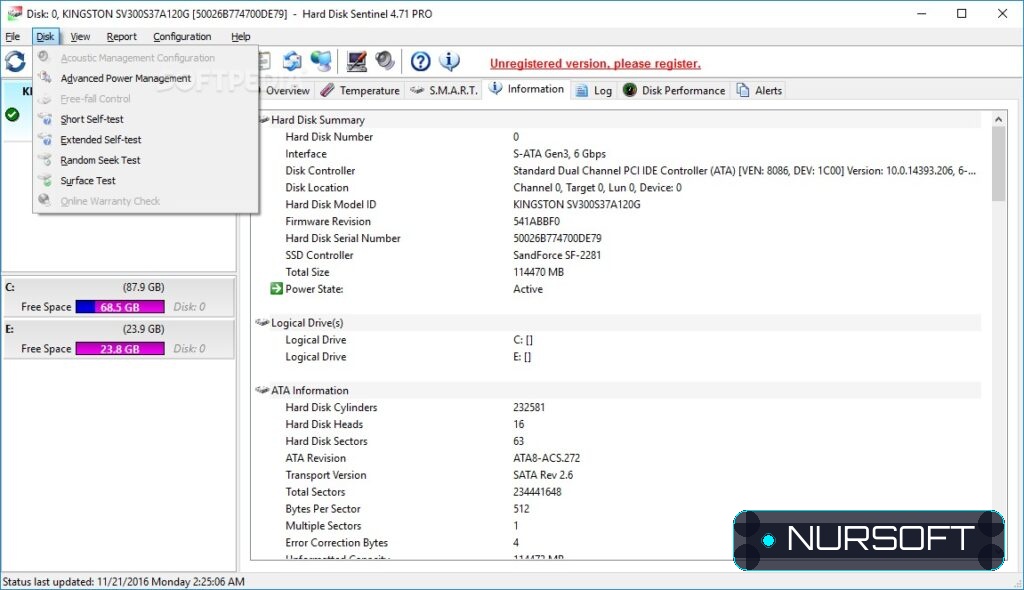Start the Extended Self-test

146,139
